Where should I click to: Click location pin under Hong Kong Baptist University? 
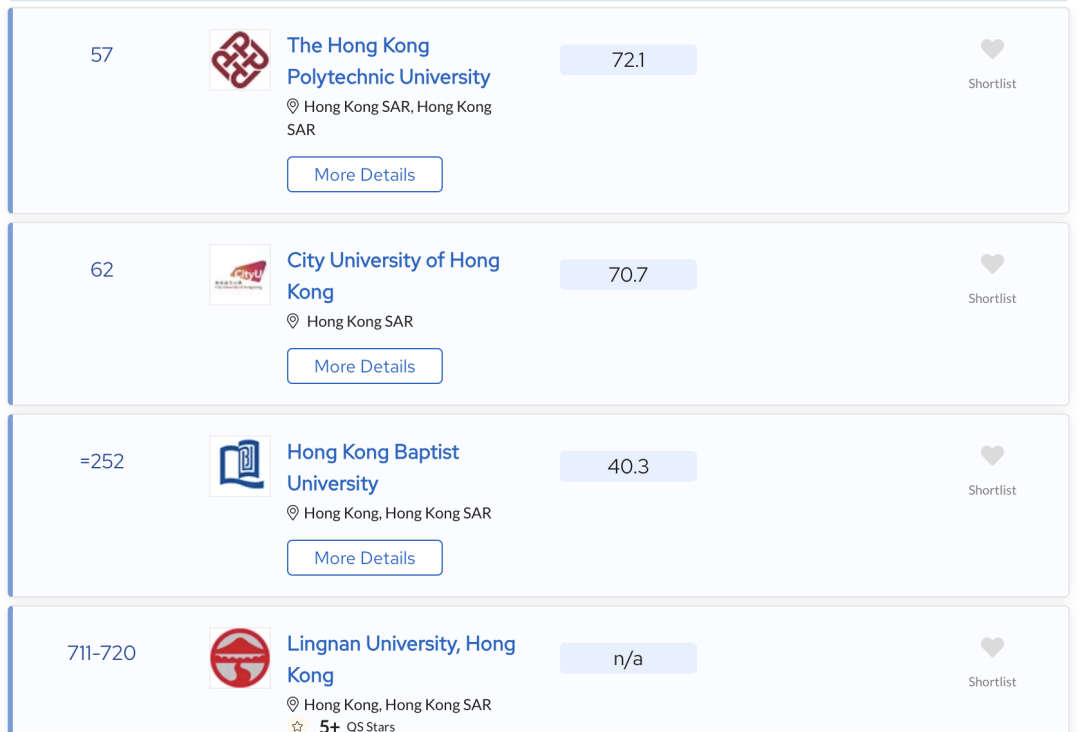point(293,513)
